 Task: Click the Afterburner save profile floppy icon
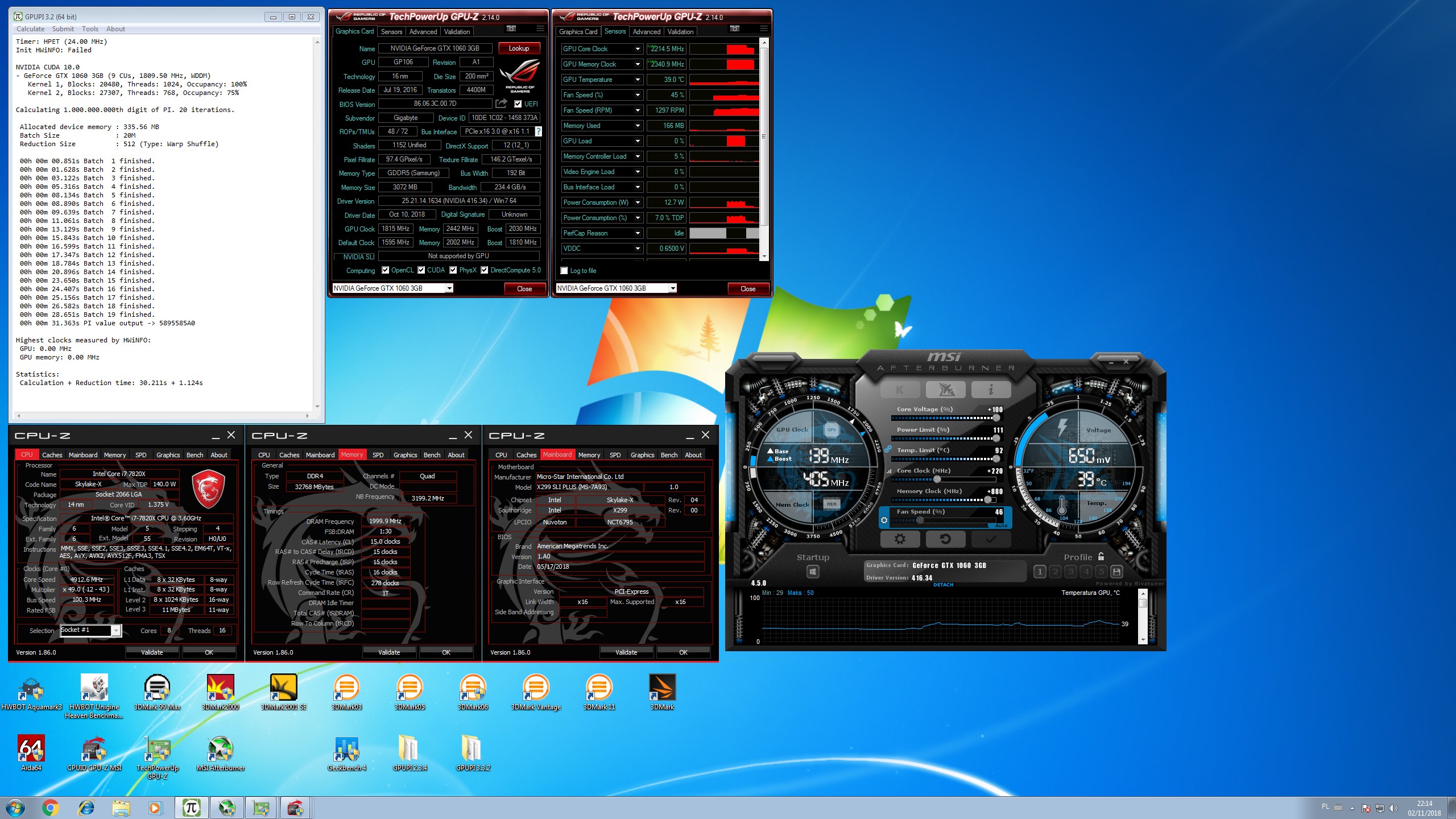click(x=1116, y=572)
